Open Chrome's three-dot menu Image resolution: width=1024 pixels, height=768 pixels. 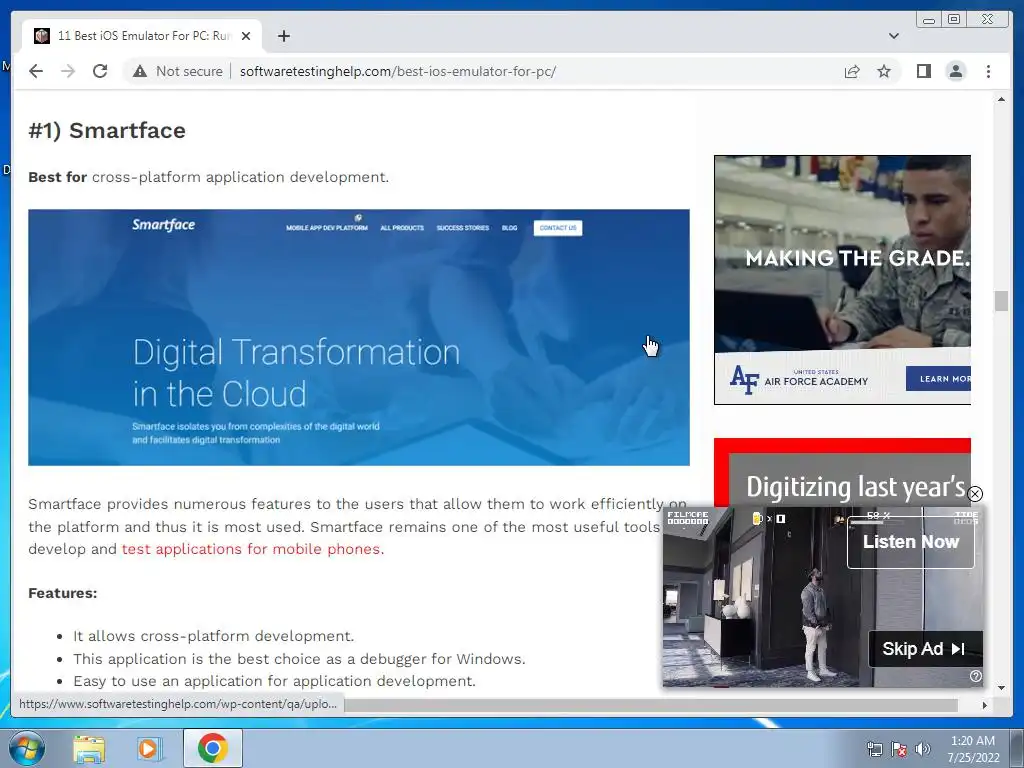pyautogui.click(x=988, y=71)
